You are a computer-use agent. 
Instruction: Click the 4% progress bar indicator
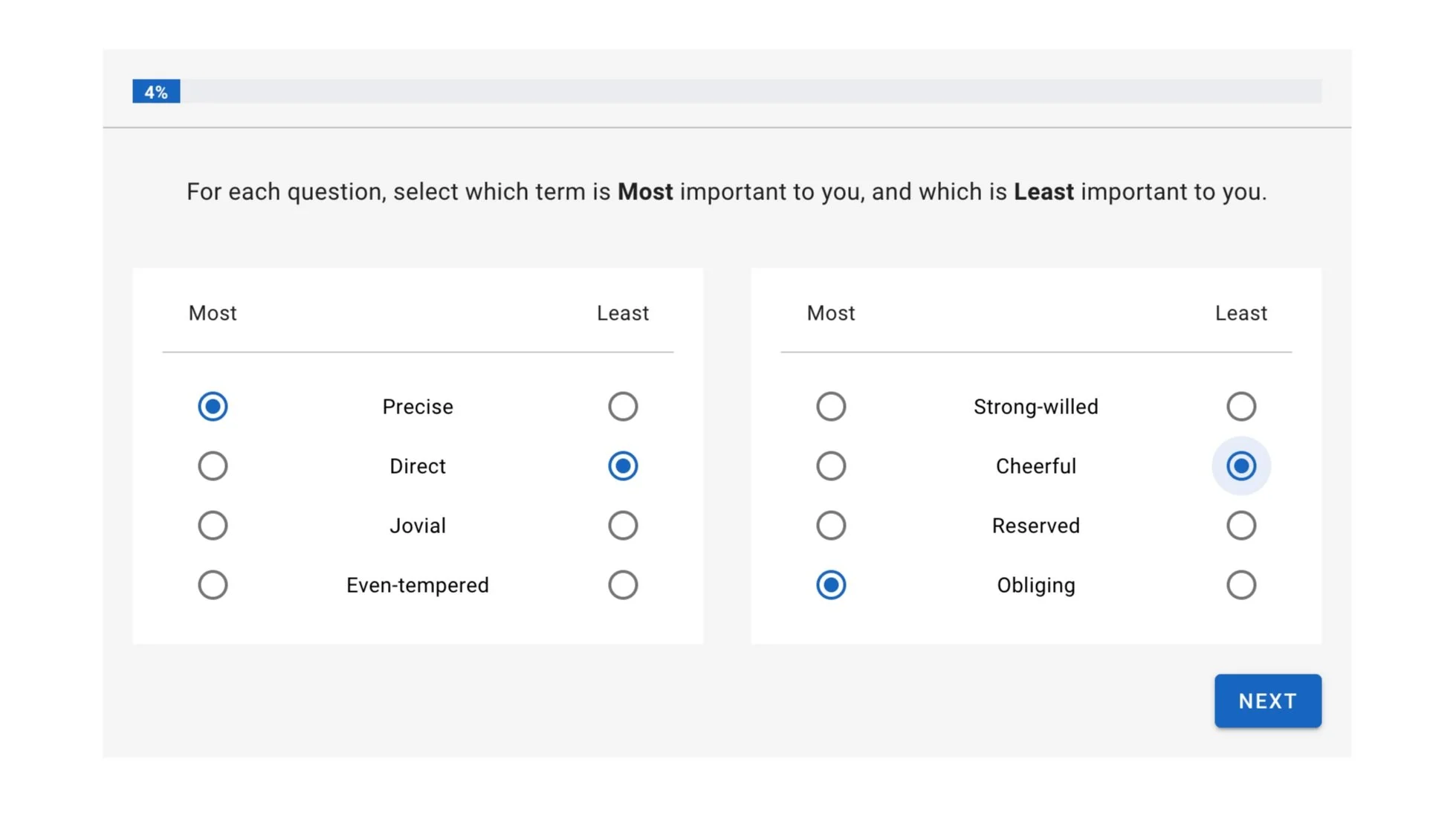point(156,91)
